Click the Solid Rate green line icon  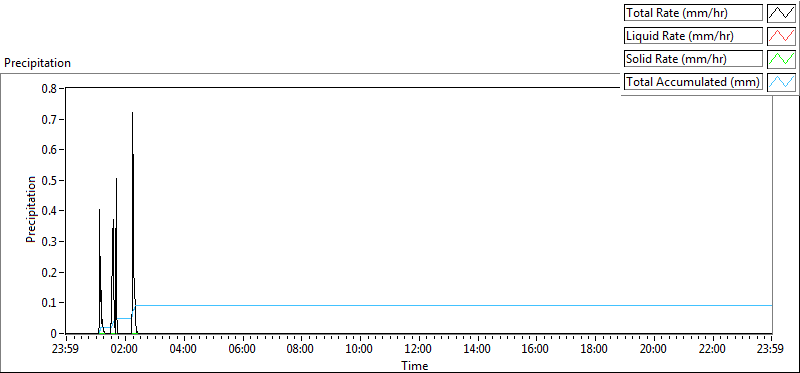(x=781, y=59)
